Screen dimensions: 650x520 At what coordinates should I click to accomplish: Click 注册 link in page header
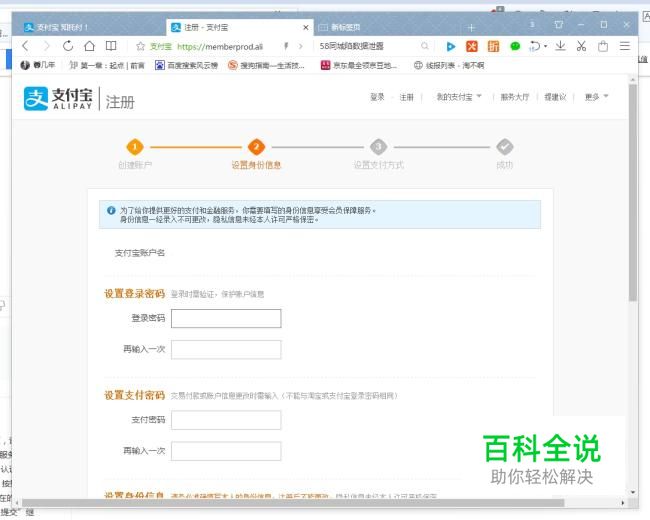point(406,97)
